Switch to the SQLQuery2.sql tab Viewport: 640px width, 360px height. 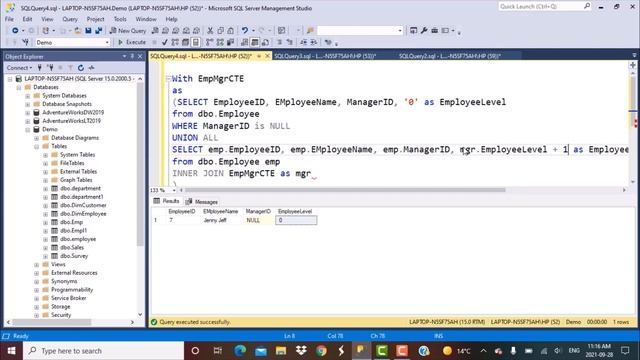coord(449,56)
